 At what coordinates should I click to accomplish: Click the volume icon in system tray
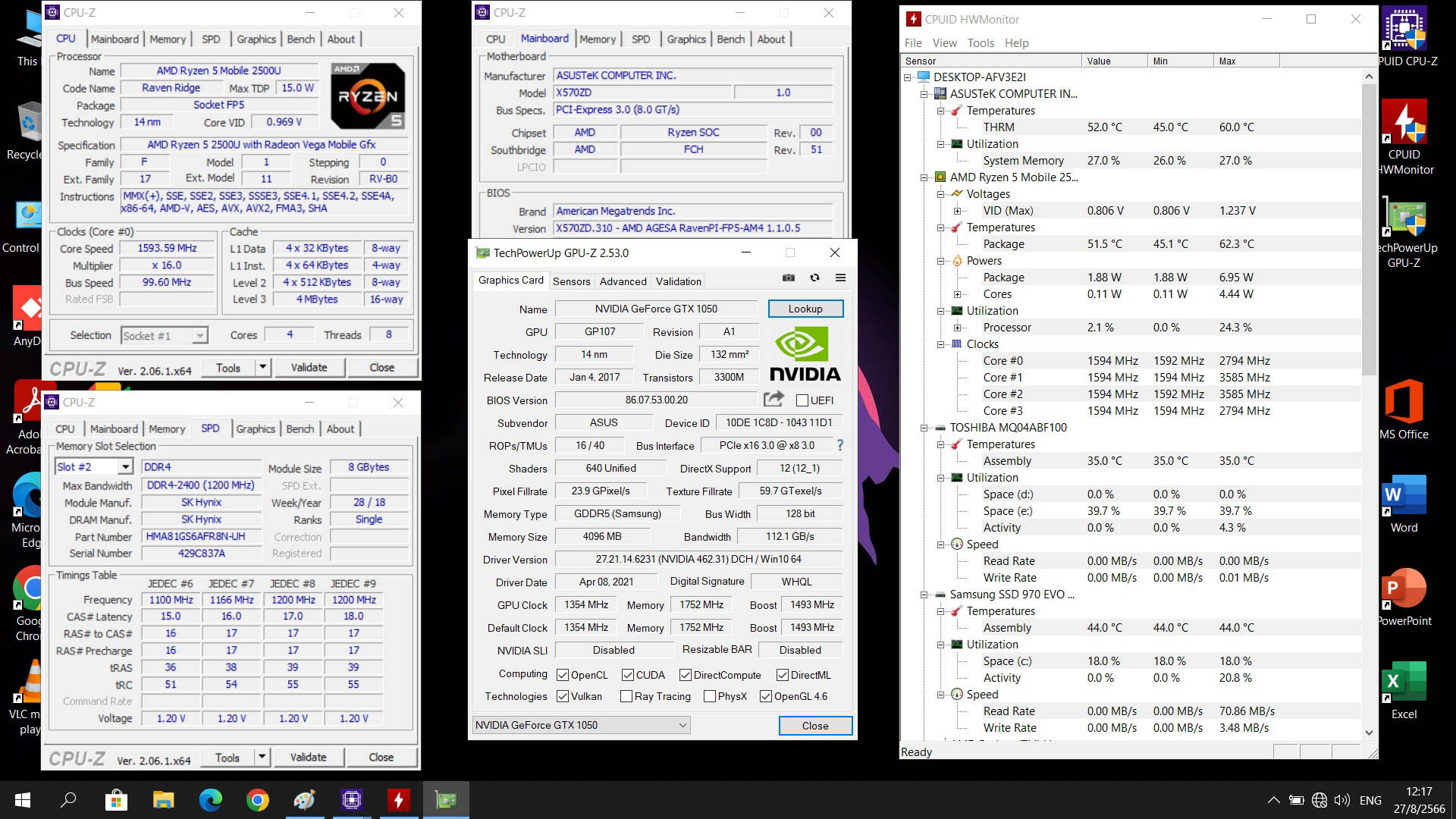[1341, 800]
